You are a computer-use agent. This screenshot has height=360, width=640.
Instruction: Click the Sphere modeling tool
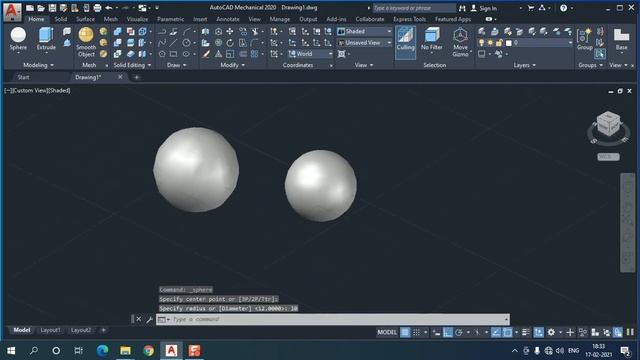click(18, 39)
